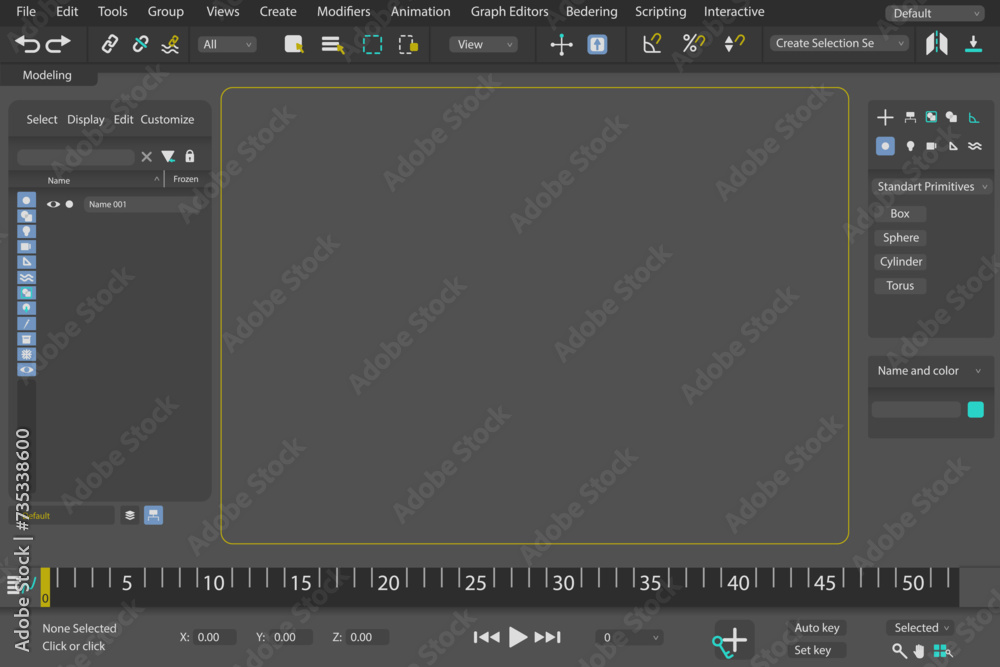Click the Bind to Space Warp icon
The image size is (1000, 667).
170,44
